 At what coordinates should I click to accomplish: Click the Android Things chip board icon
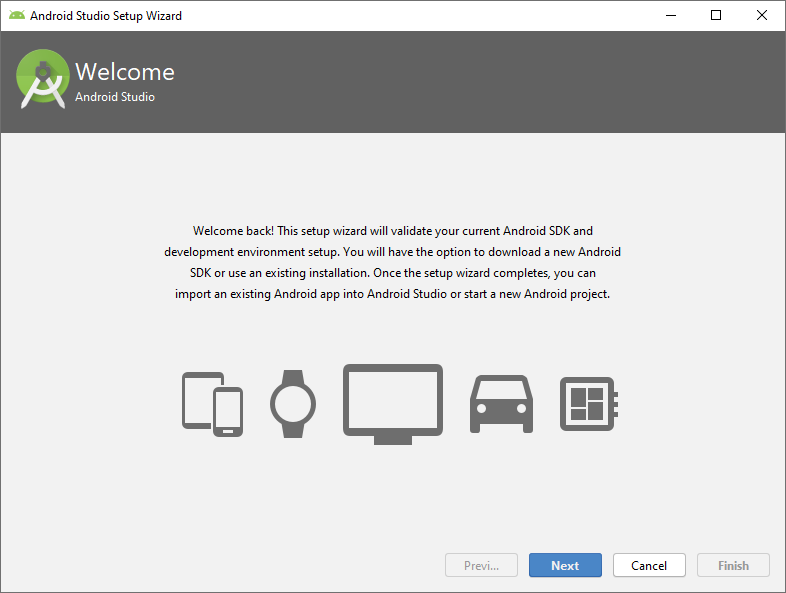[x=588, y=404]
